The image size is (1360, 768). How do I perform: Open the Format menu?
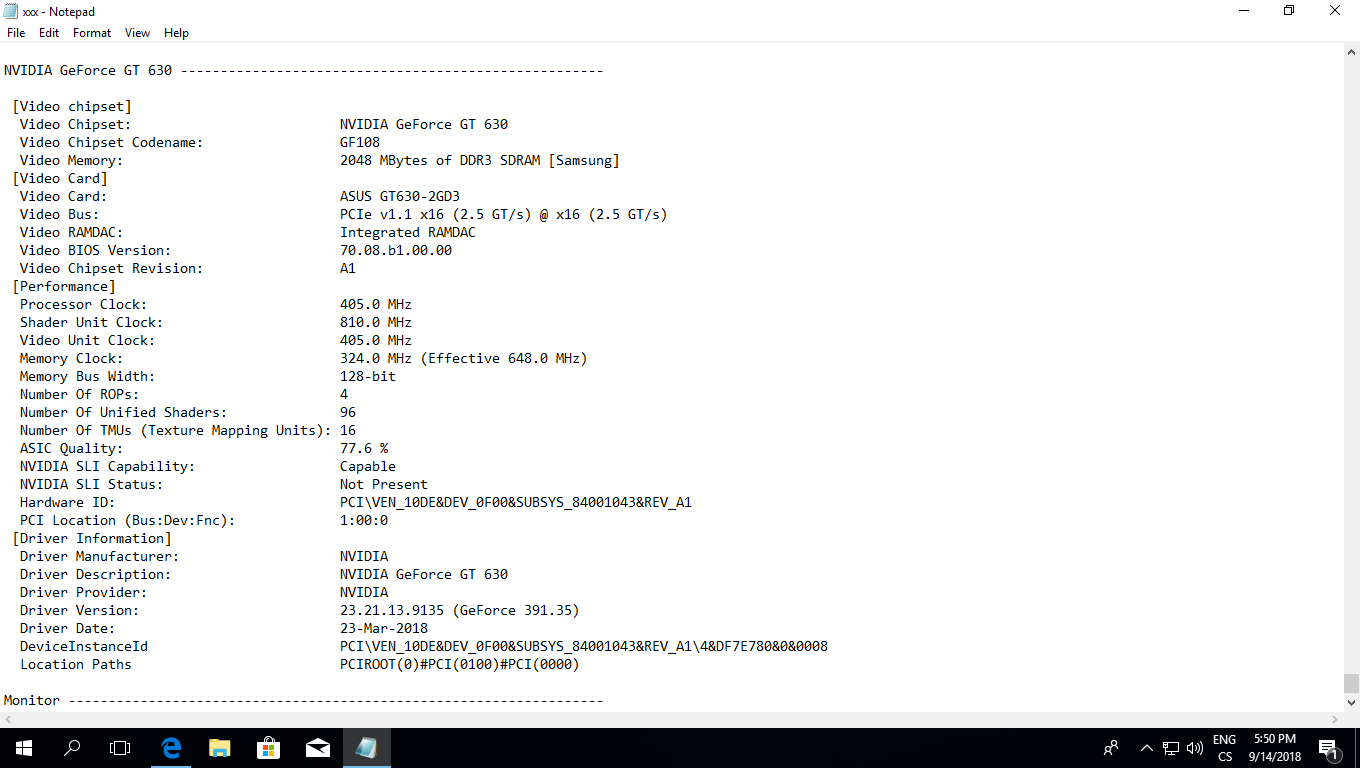click(x=92, y=33)
